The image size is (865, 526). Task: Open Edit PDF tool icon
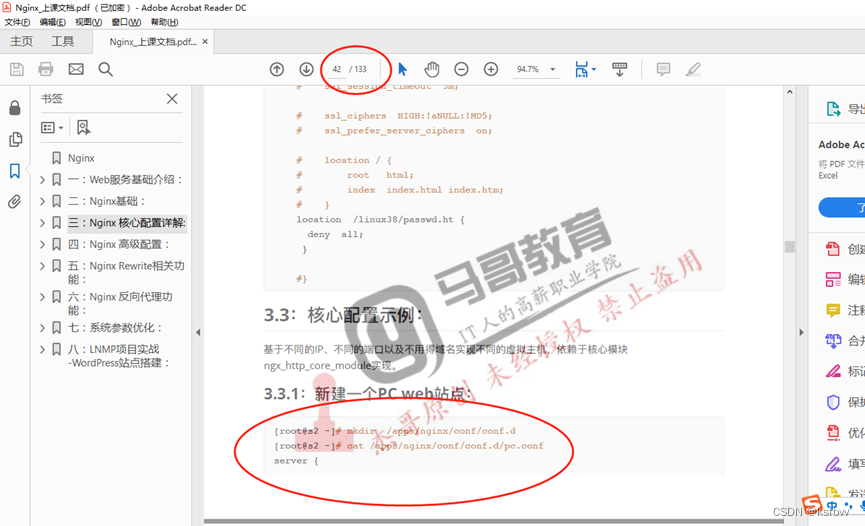[832, 279]
